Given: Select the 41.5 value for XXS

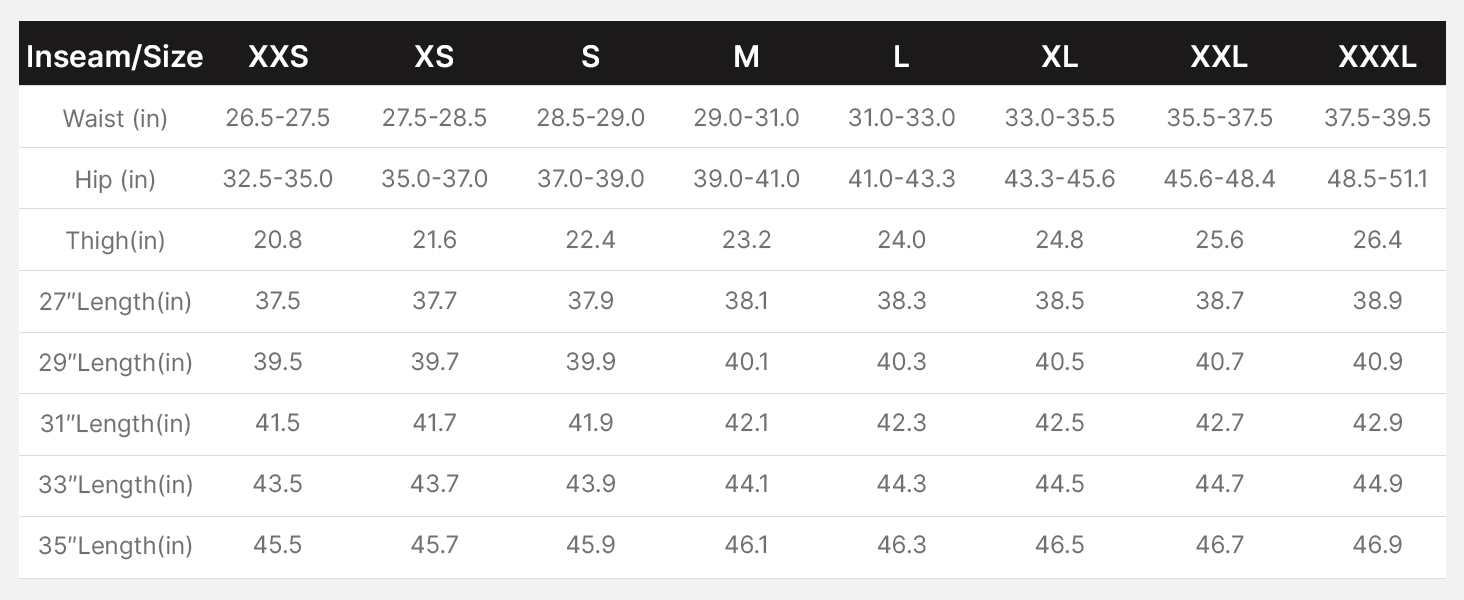Looking at the screenshot, I should coord(278,423).
